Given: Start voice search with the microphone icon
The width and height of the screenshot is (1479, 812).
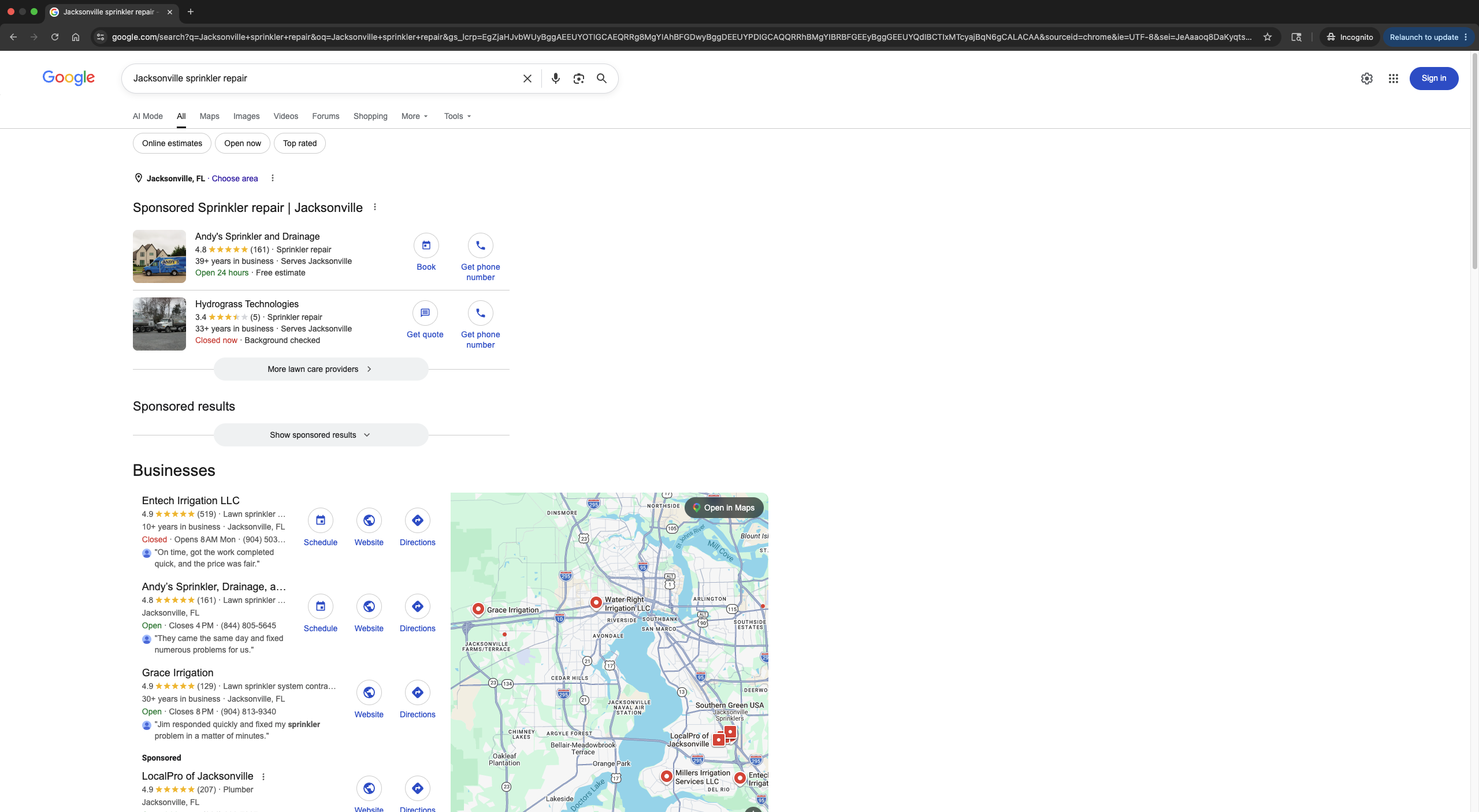Looking at the screenshot, I should point(555,79).
